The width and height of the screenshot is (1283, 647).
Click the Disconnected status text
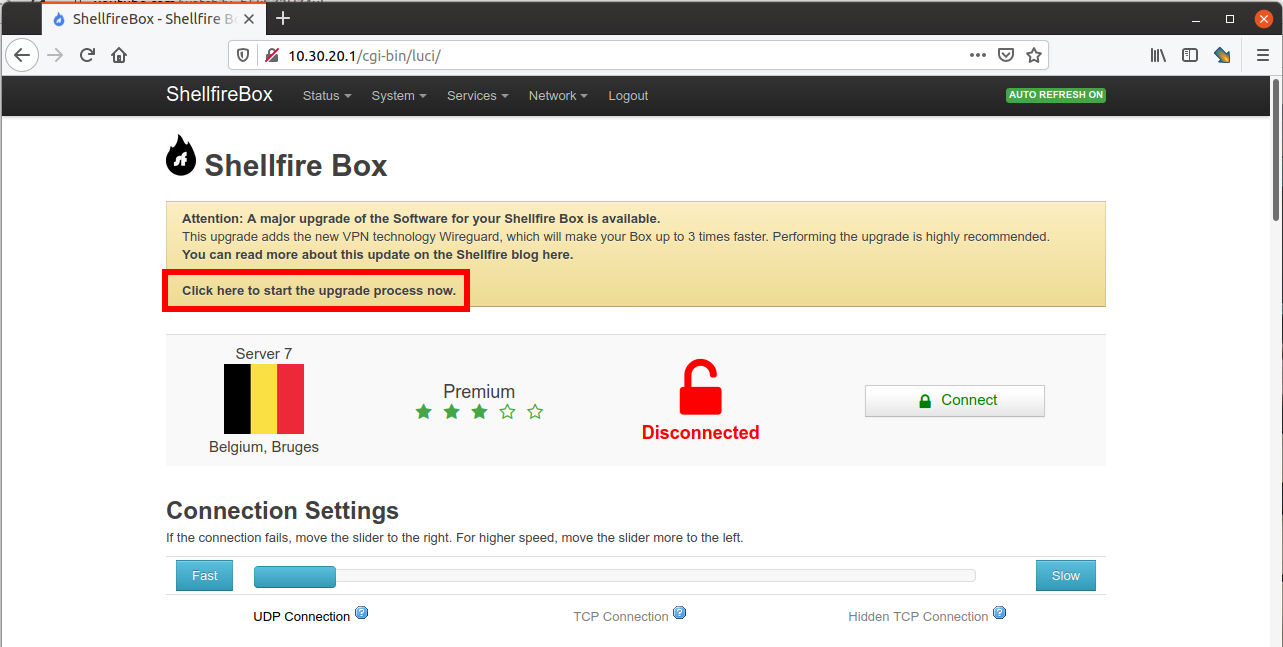tap(700, 433)
